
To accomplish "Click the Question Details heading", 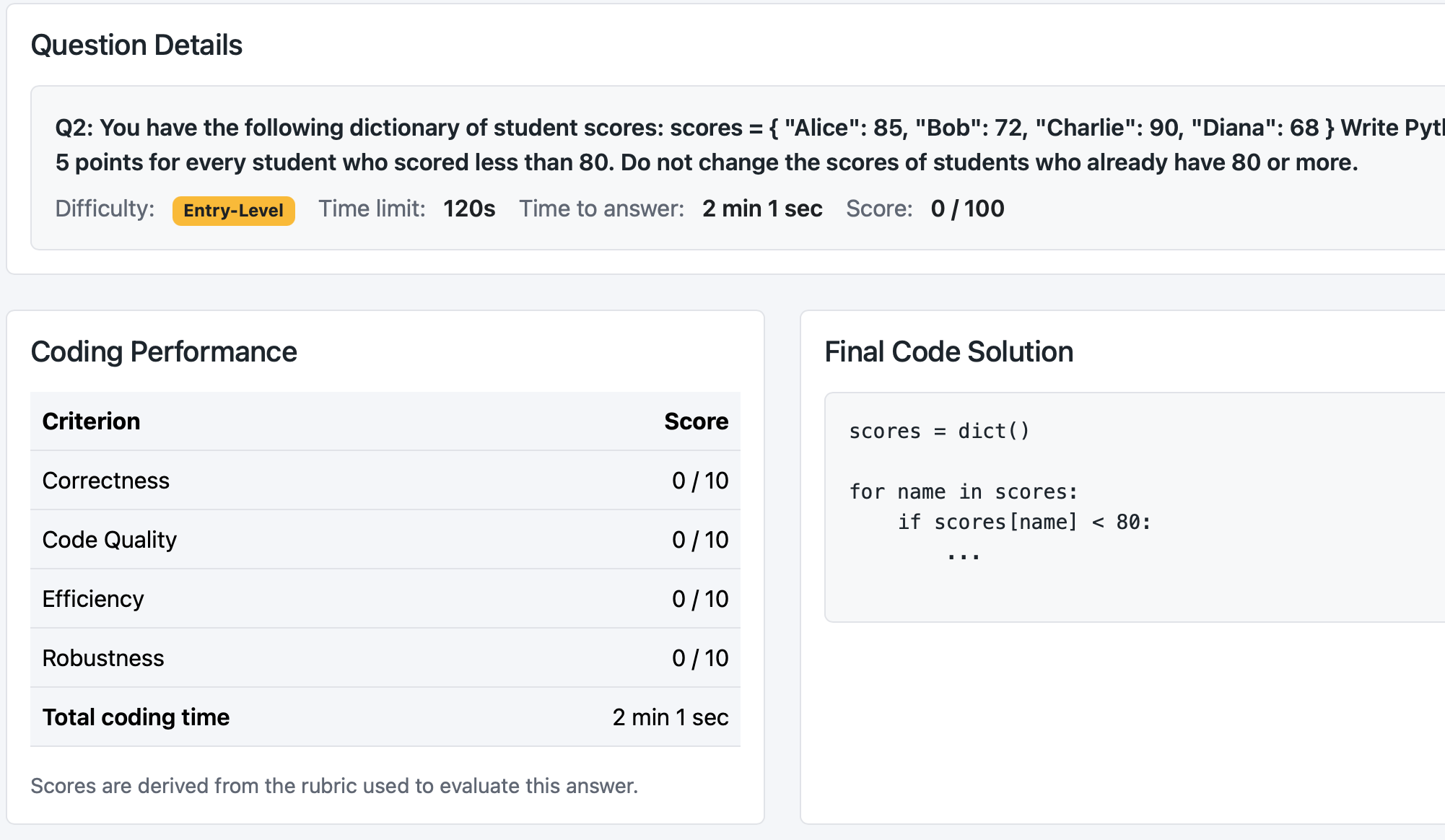I will pyautogui.click(x=136, y=45).
